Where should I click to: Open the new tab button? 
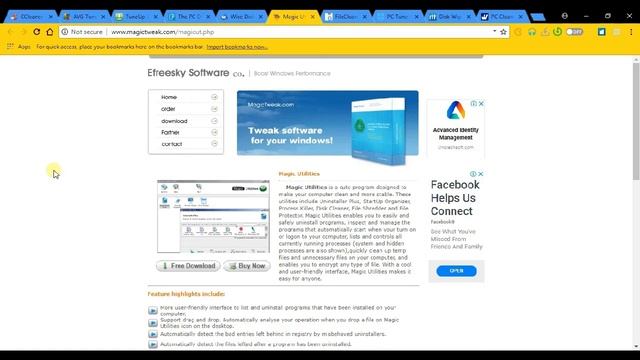click(538, 17)
